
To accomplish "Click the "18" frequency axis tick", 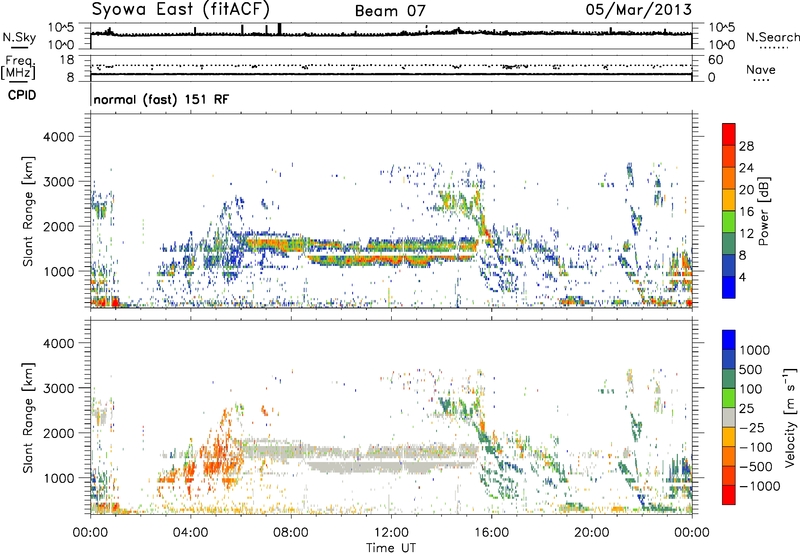I will 68,60.
